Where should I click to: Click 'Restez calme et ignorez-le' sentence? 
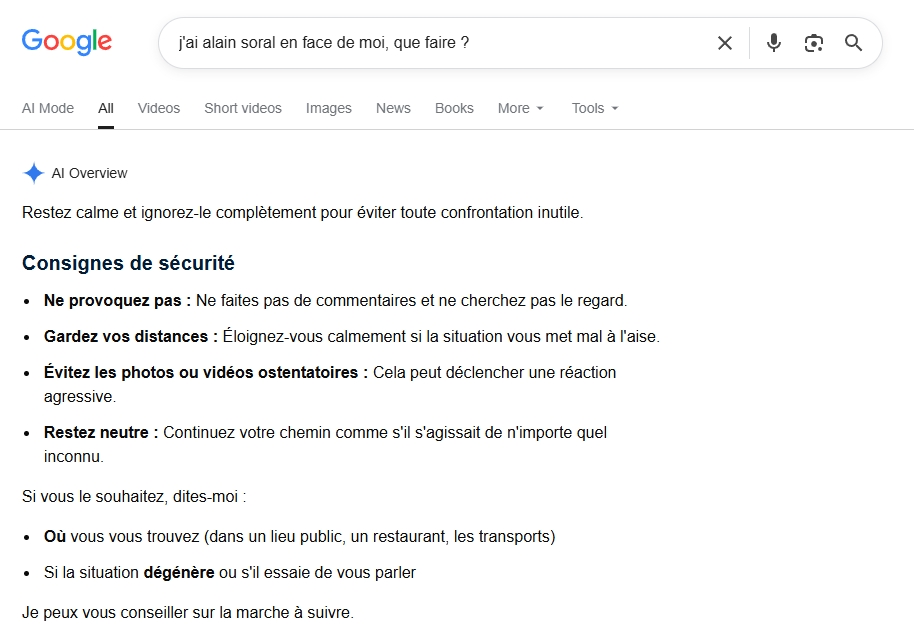point(303,212)
